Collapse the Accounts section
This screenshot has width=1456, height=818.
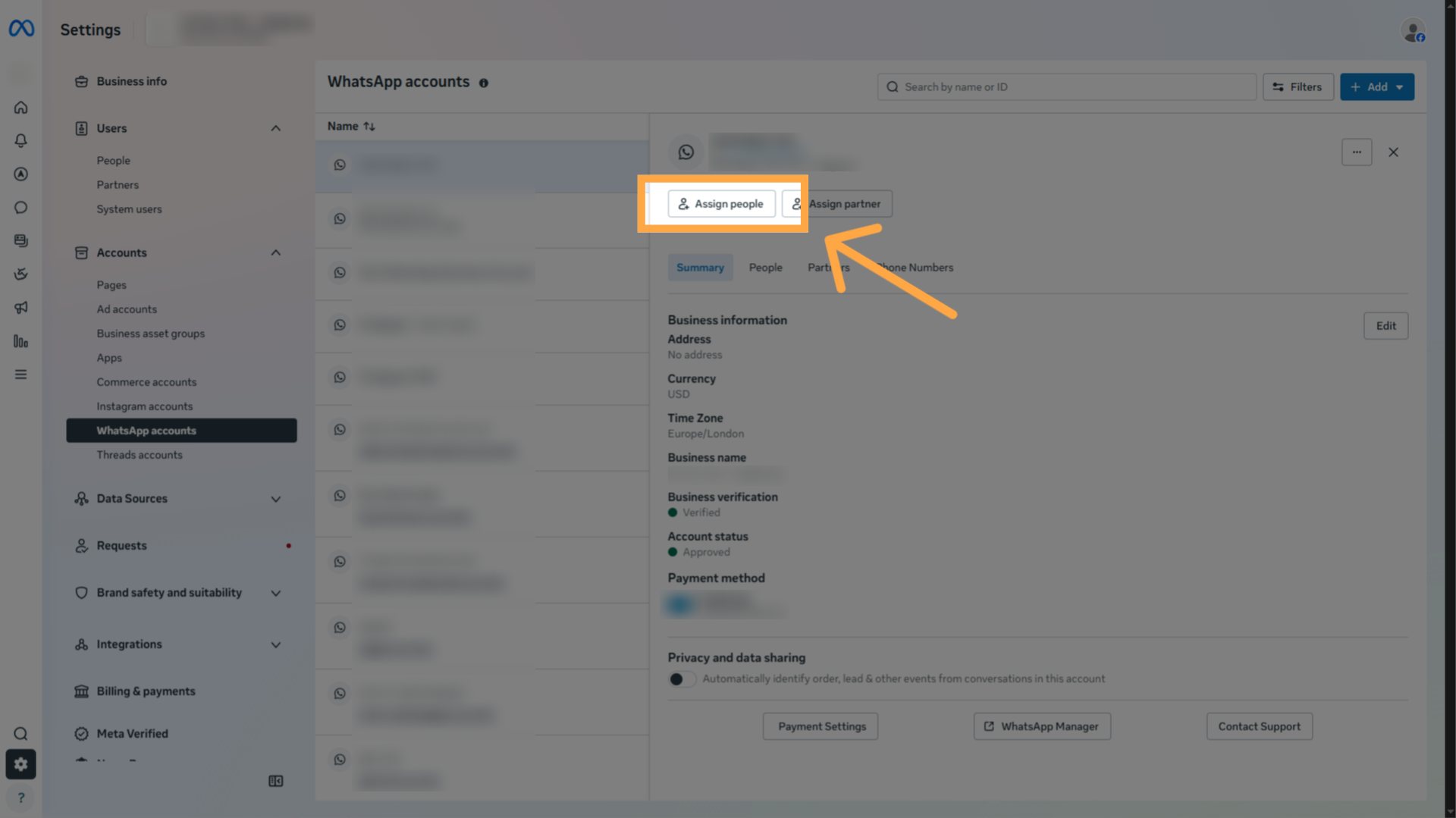click(x=276, y=253)
